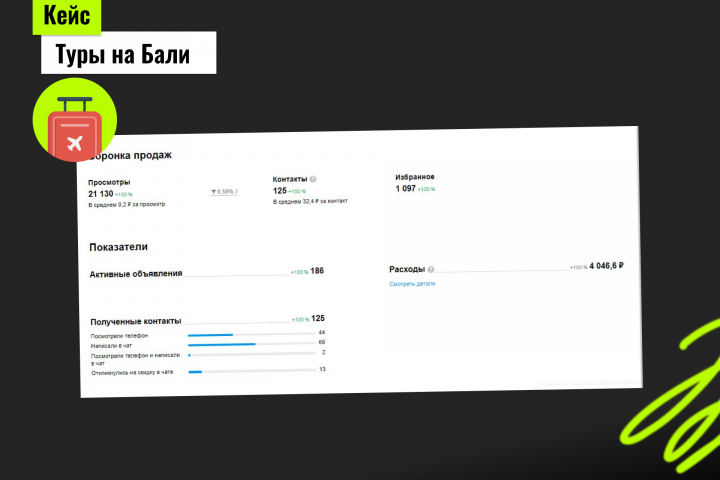Click В среднем 0,2 ₽ за просмотр
The height and width of the screenshot is (480, 720).
127,204
